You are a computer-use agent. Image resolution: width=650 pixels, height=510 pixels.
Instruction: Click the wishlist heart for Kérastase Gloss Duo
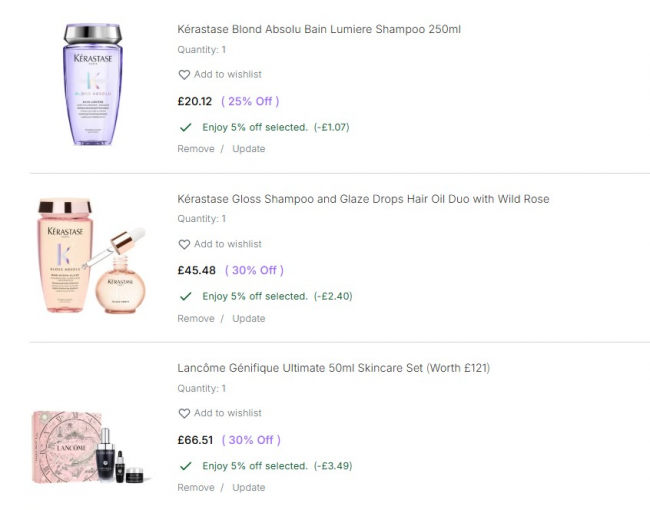[184, 244]
